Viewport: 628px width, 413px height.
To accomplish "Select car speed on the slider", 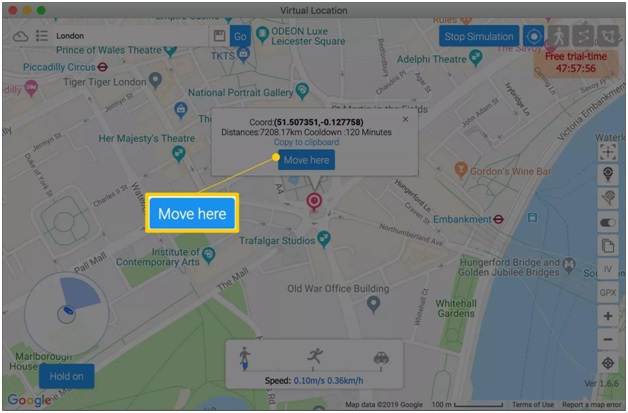I will (381, 357).
